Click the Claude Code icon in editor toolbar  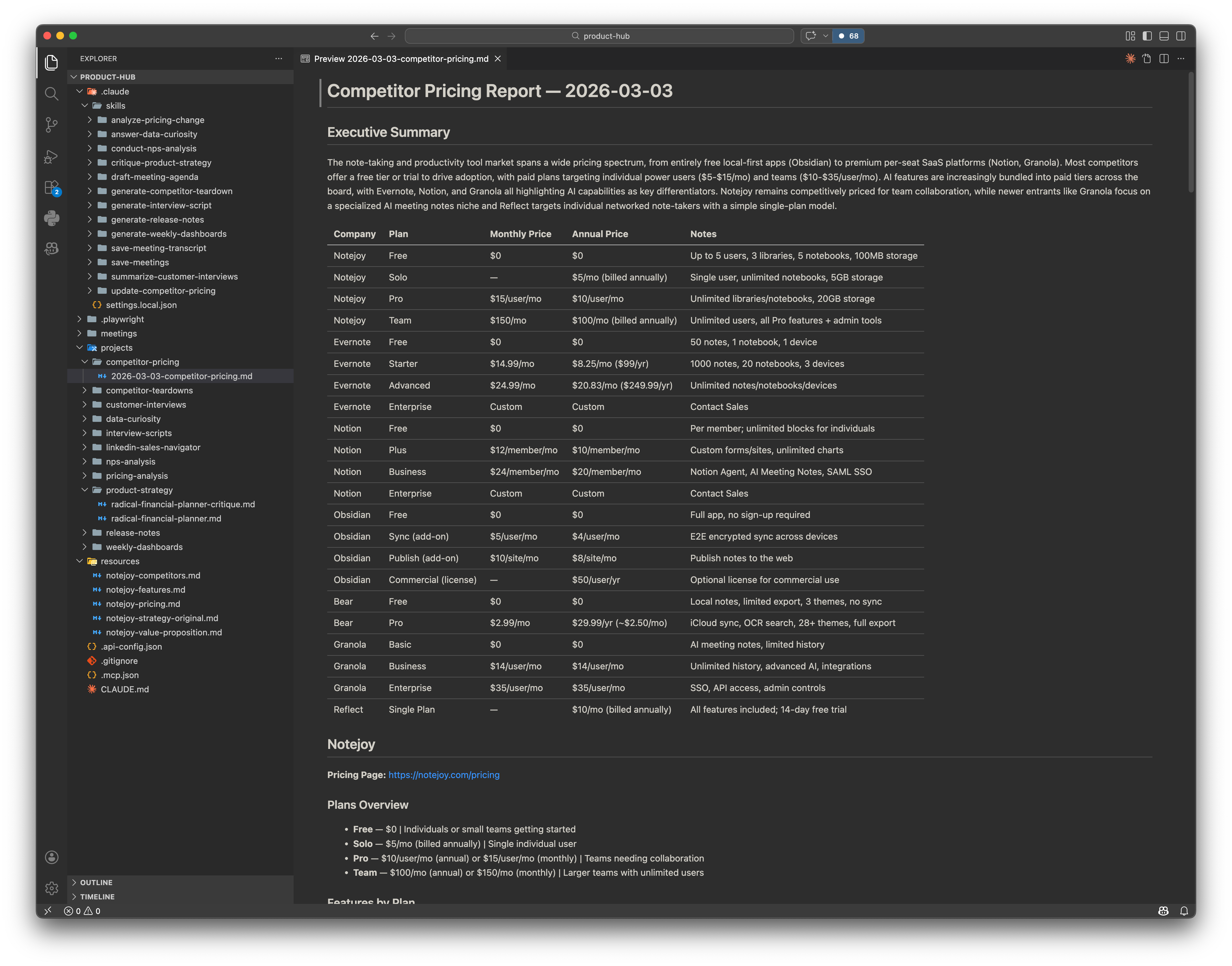pos(1130,59)
